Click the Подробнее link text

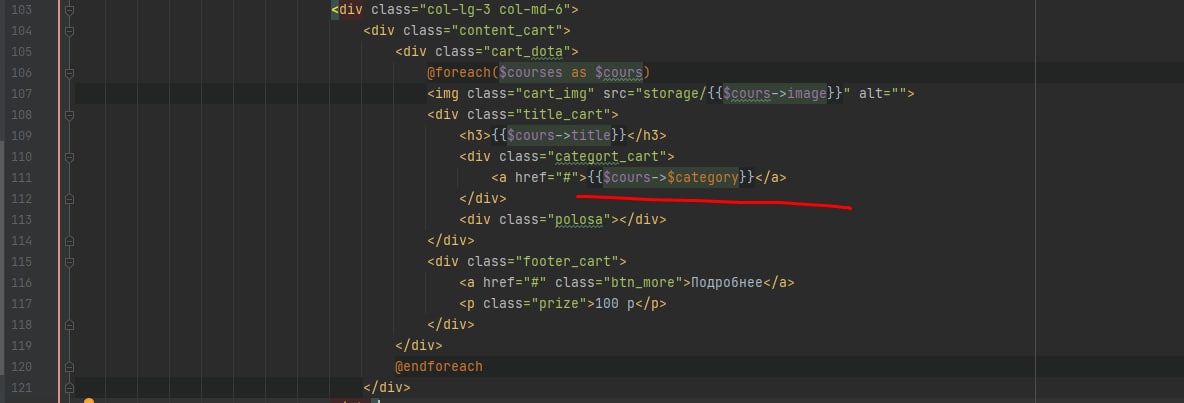[x=726, y=283]
